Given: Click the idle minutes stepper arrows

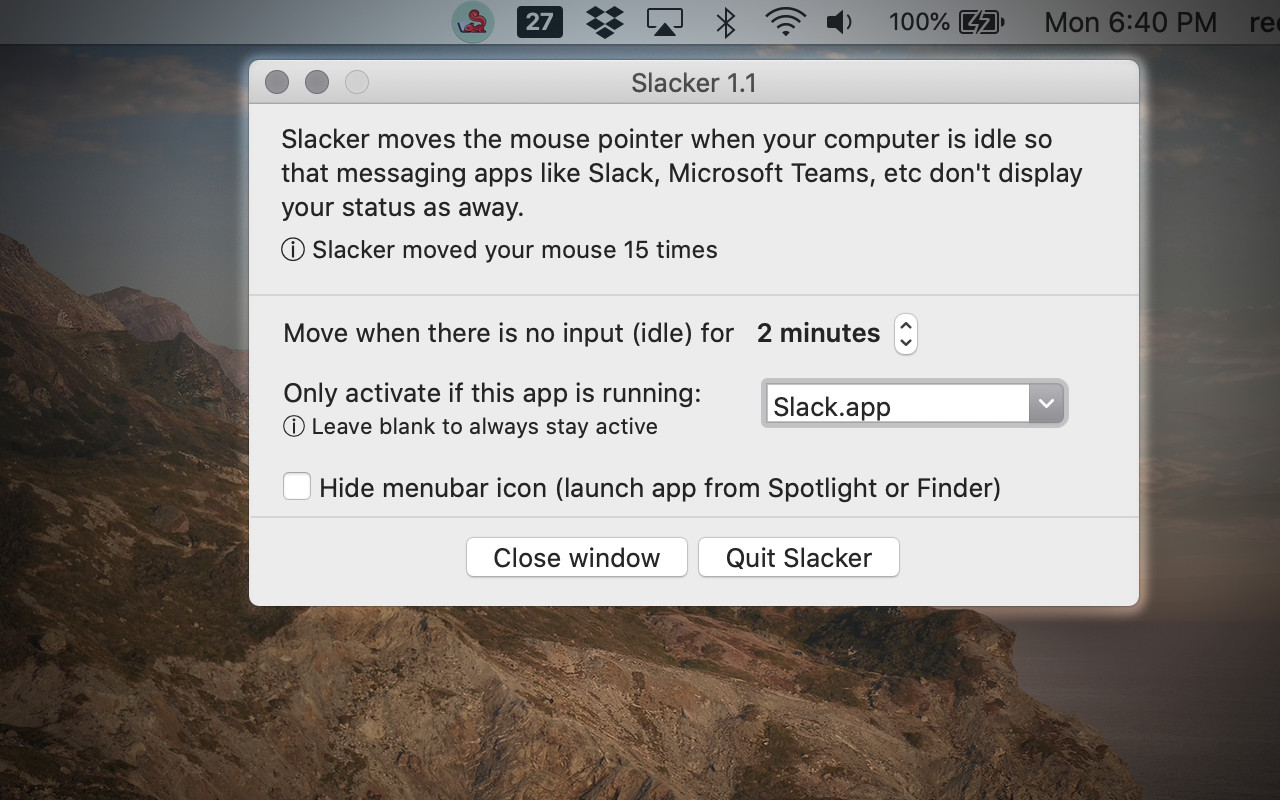Looking at the screenshot, I should pyautogui.click(x=905, y=333).
